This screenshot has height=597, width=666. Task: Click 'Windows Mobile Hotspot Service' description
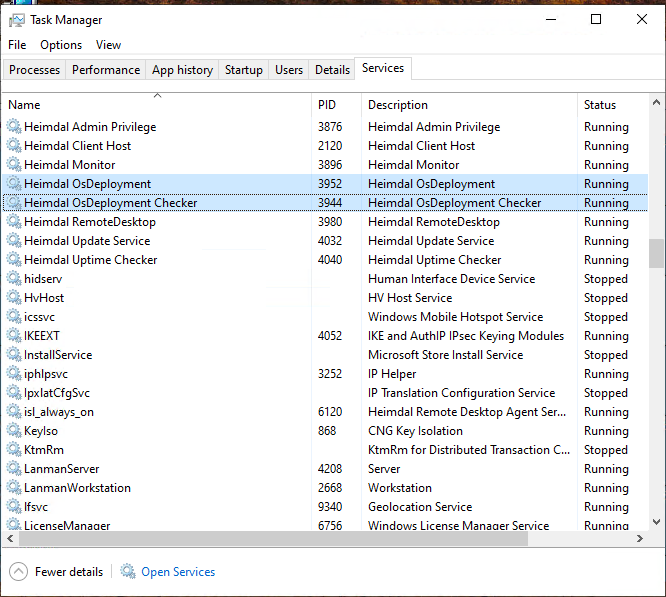(x=455, y=317)
